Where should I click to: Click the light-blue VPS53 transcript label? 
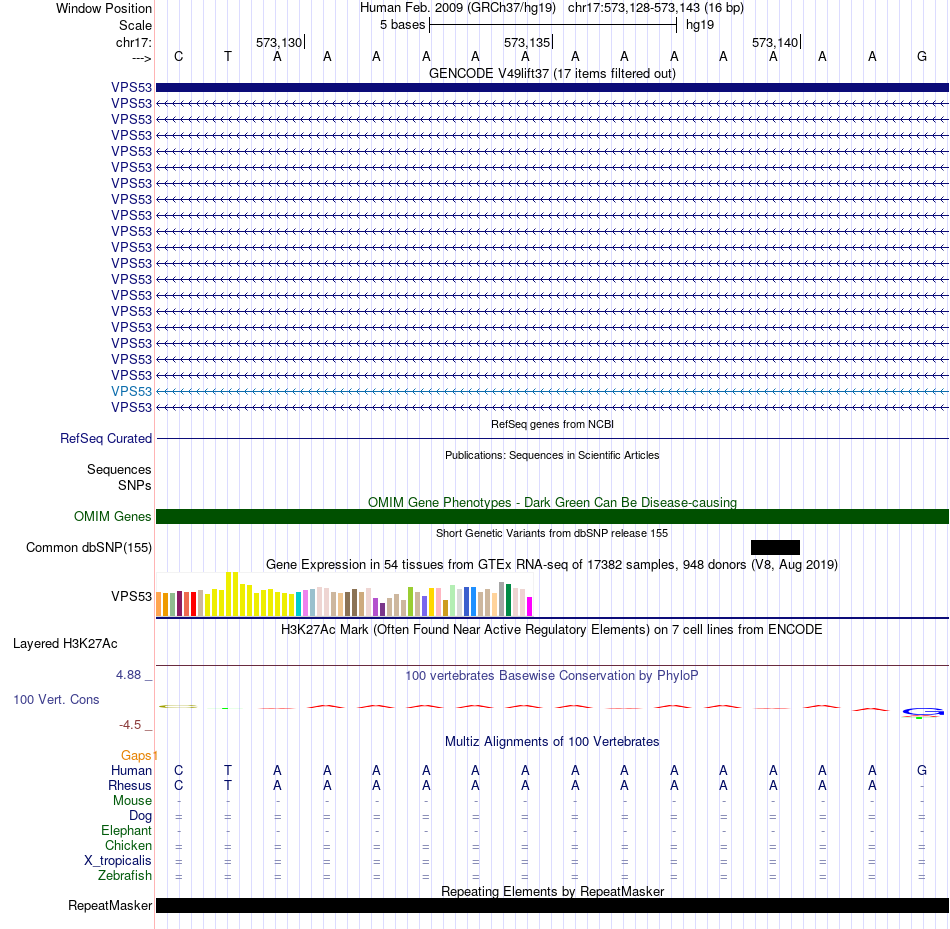(x=131, y=391)
